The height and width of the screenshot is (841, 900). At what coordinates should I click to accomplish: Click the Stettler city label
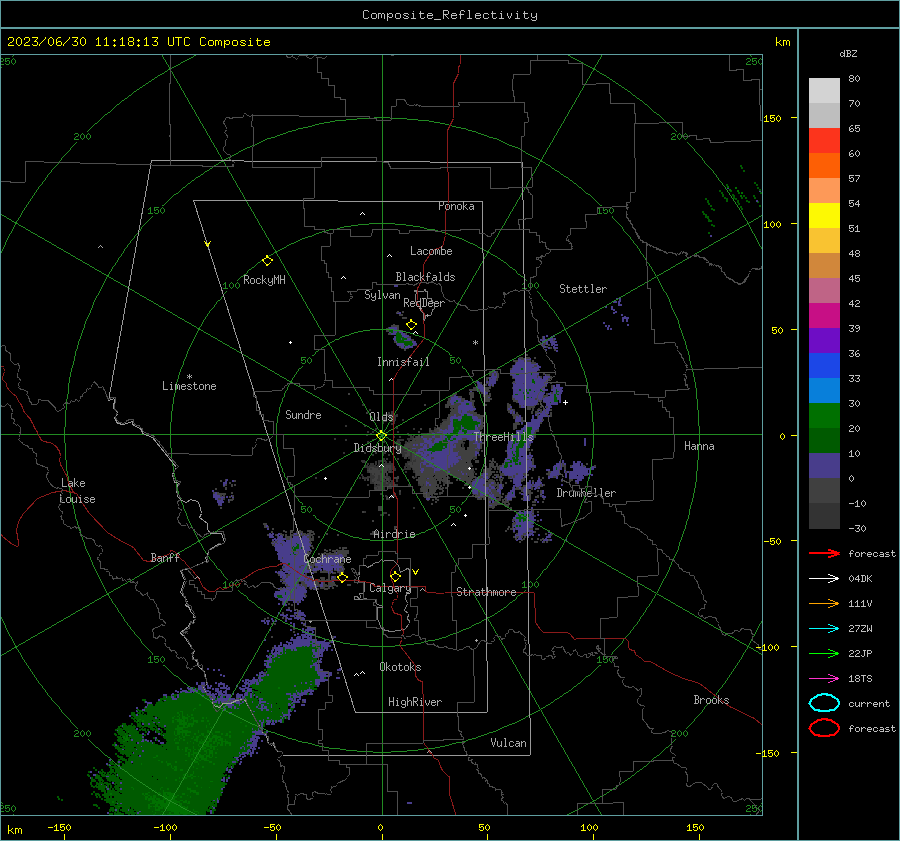[x=583, y=289]
